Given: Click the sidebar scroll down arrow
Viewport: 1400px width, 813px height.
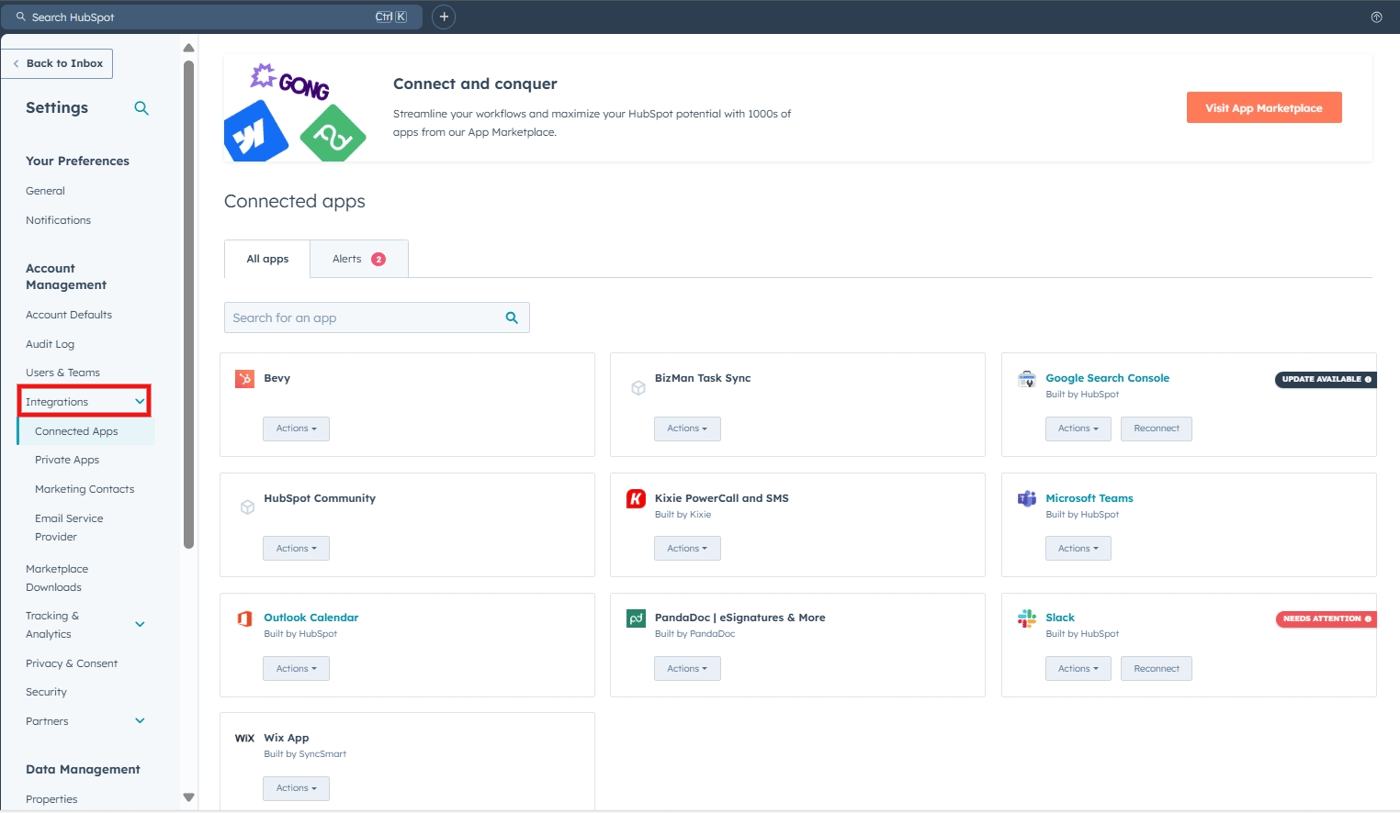Looking at the screenshot, I should point(188,797).
